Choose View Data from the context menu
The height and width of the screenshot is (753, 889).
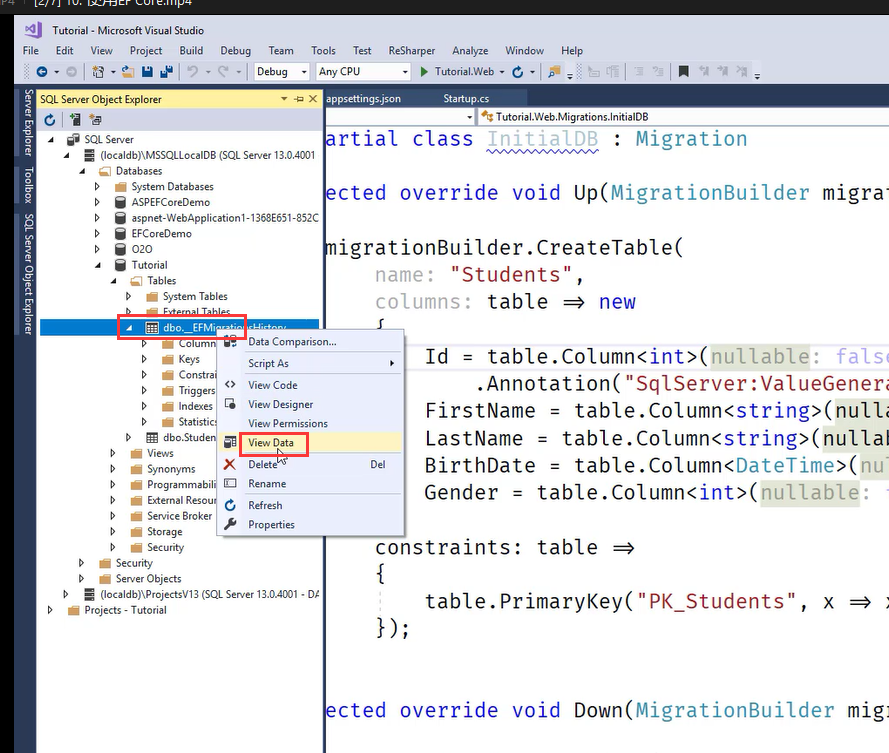coord(310,443)
